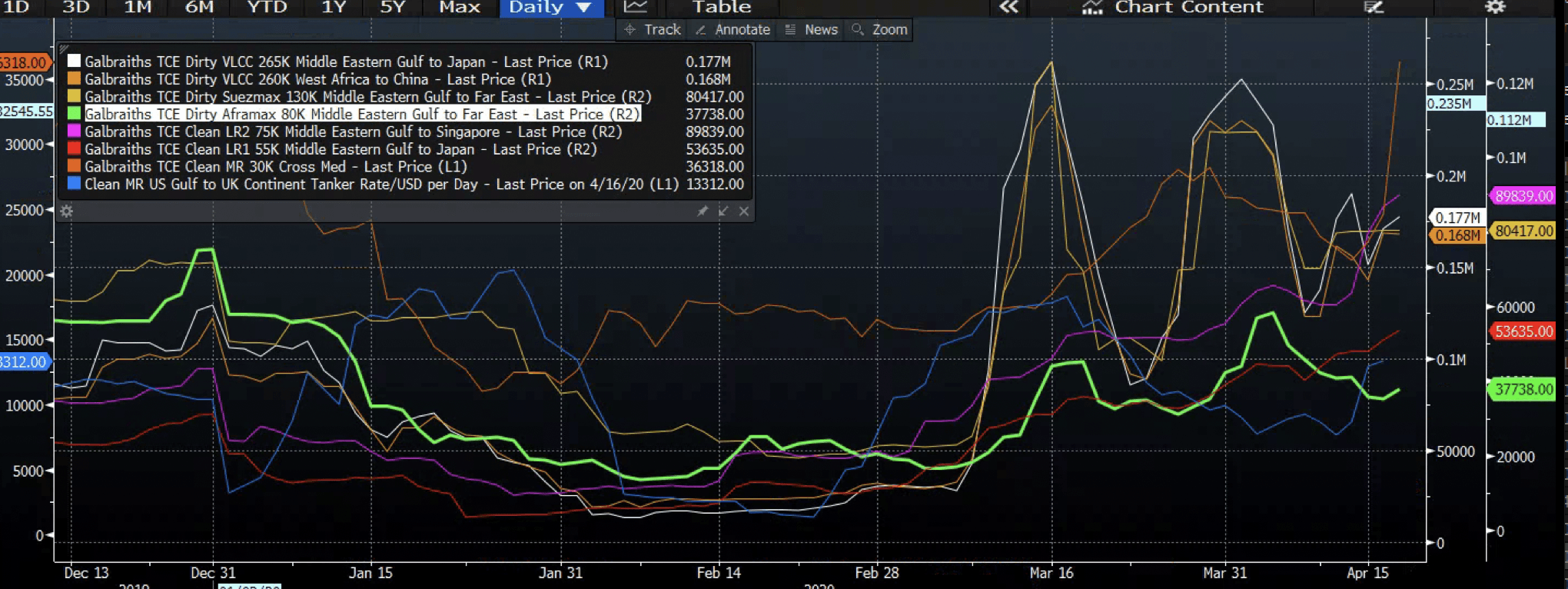Click the legend drag handle icon

click(64, 48)
